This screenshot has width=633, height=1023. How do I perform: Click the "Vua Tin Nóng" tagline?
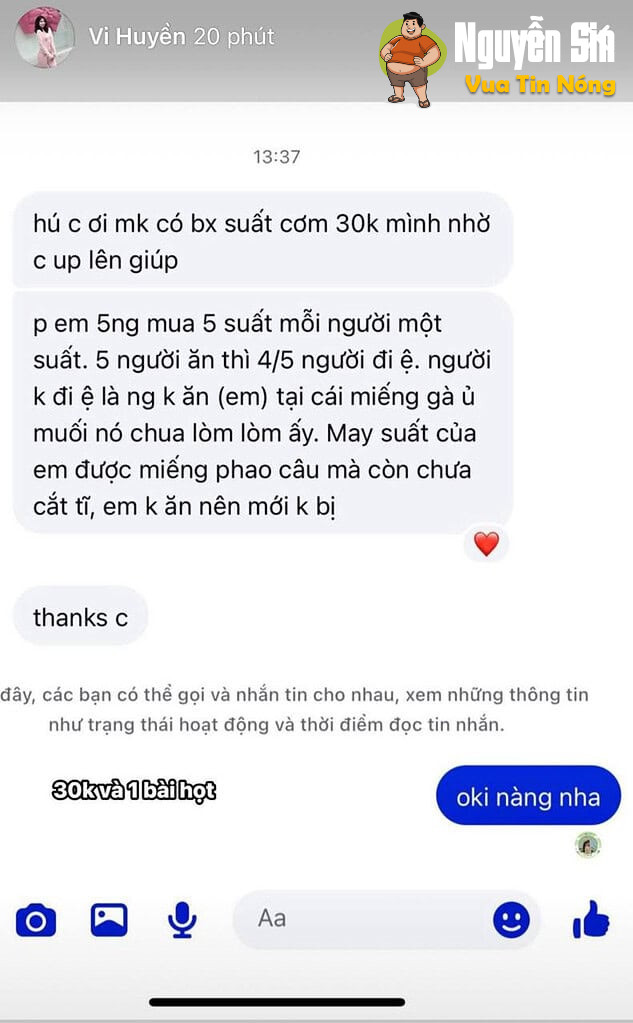tap(540, 85)
